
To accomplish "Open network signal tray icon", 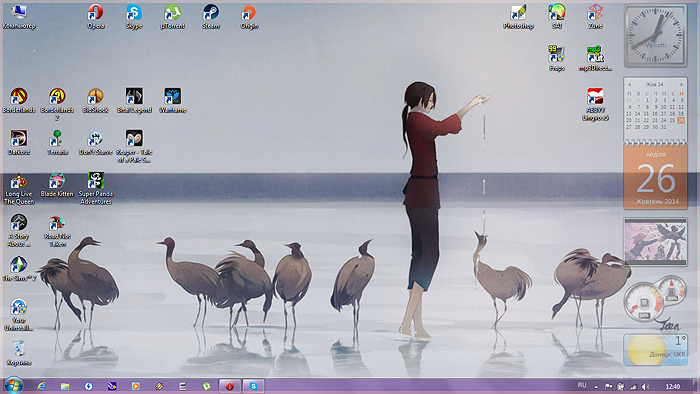I will click(633, 386).
